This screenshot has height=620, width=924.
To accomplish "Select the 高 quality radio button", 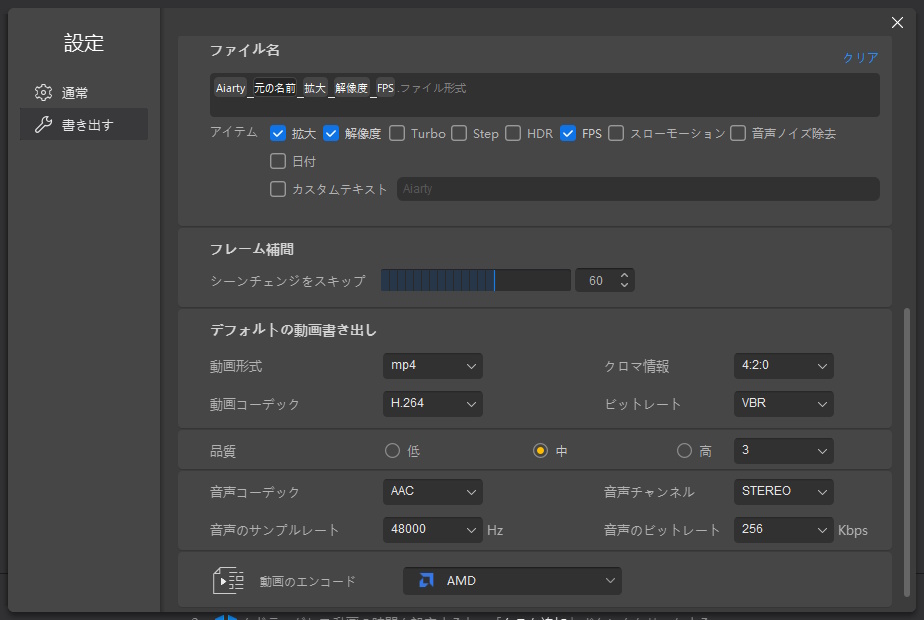I will pos(684,451).
